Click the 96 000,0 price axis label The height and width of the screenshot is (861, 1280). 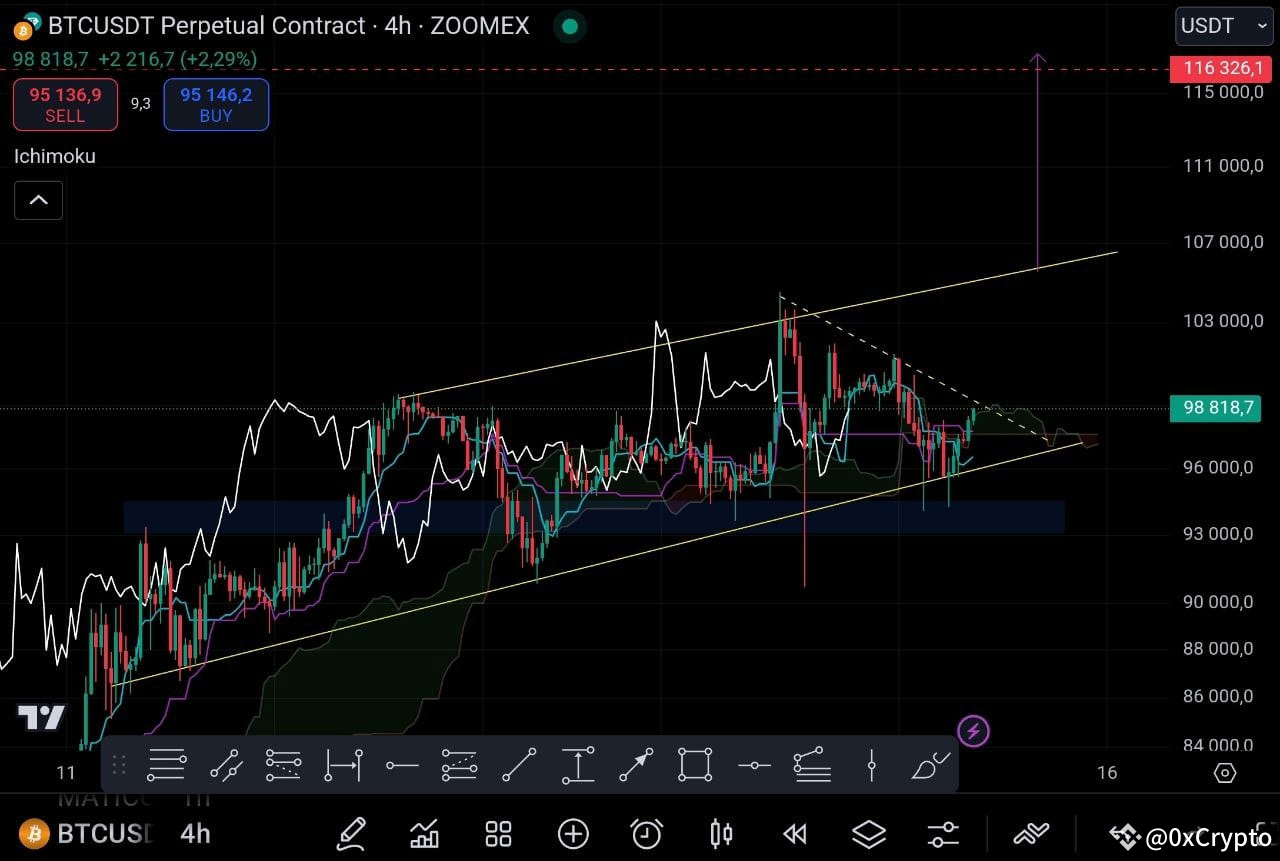(1219, 468)
